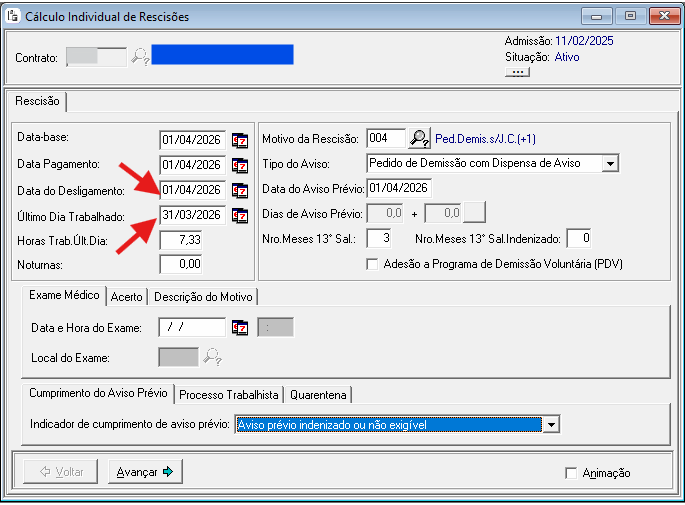Image resolution: width=685 pixels, height=505 pixels.
Task: Open Descrição do Motivo tab
Action: pyautogui.click(x=204, y=296)
